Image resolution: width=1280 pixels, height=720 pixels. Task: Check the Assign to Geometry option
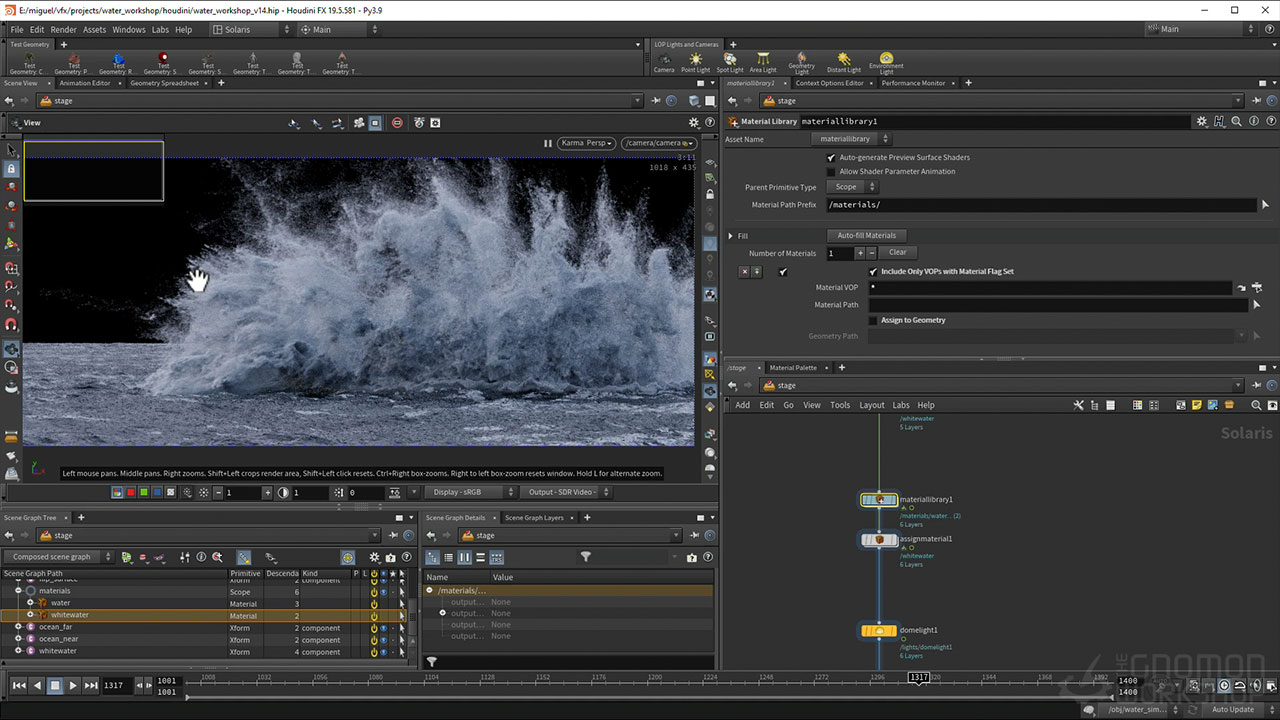tap(873, 321)
